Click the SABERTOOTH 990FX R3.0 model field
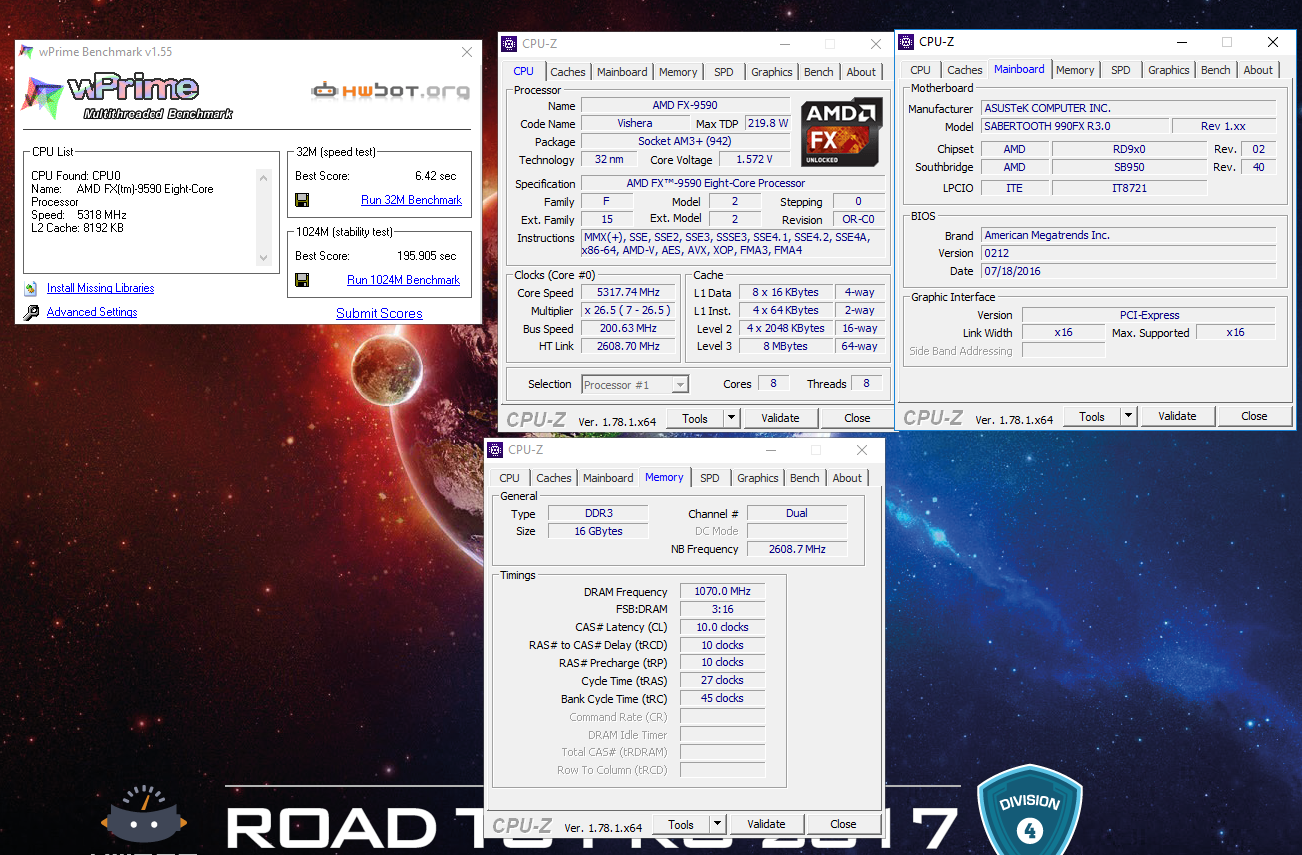Viewport: 1302px width, 855px height. [x=1074, y=127]
